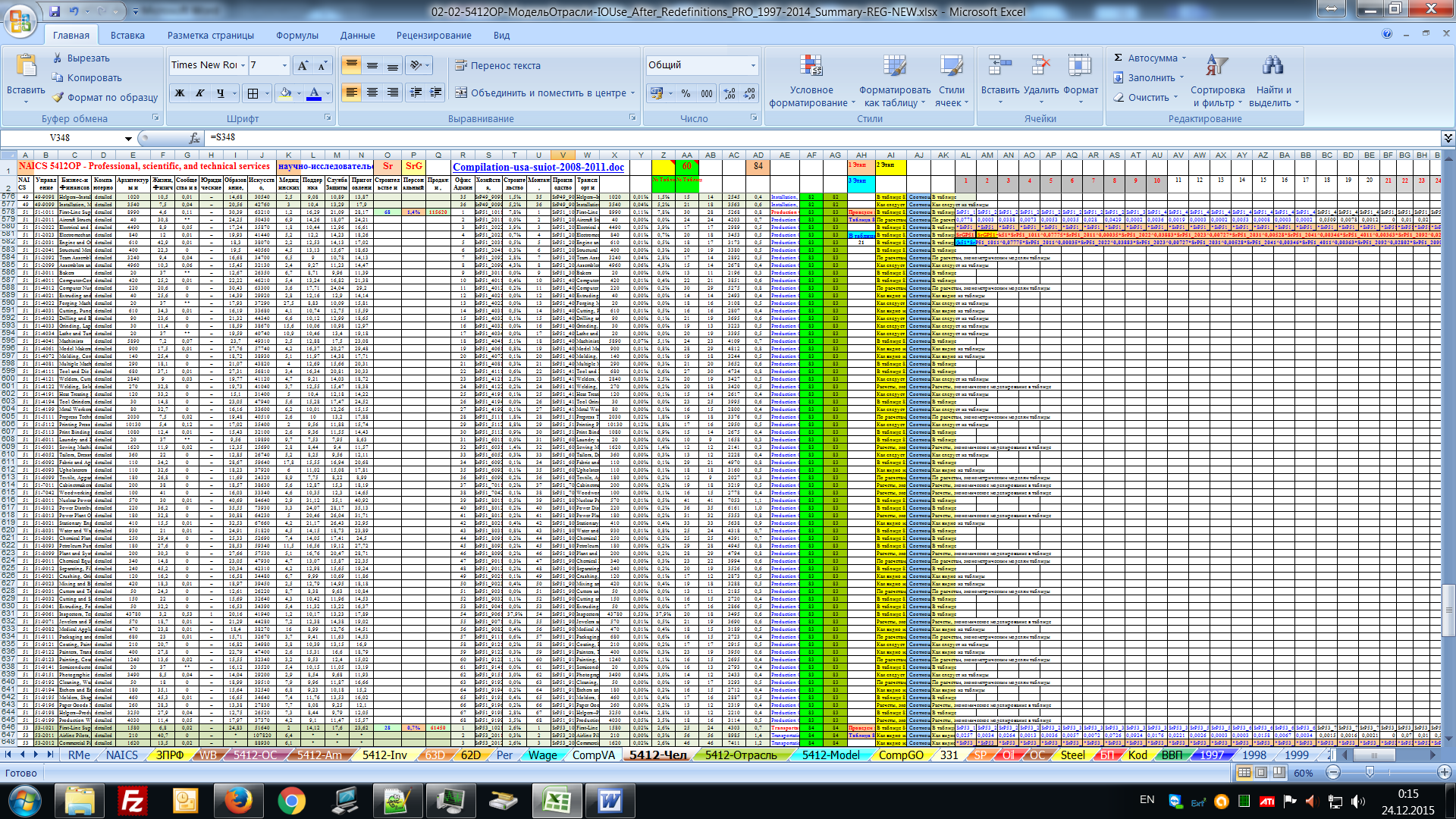The image size is (1456, 819).
Task: Toggle bold formatting button
Action: (x=180, y=93)
